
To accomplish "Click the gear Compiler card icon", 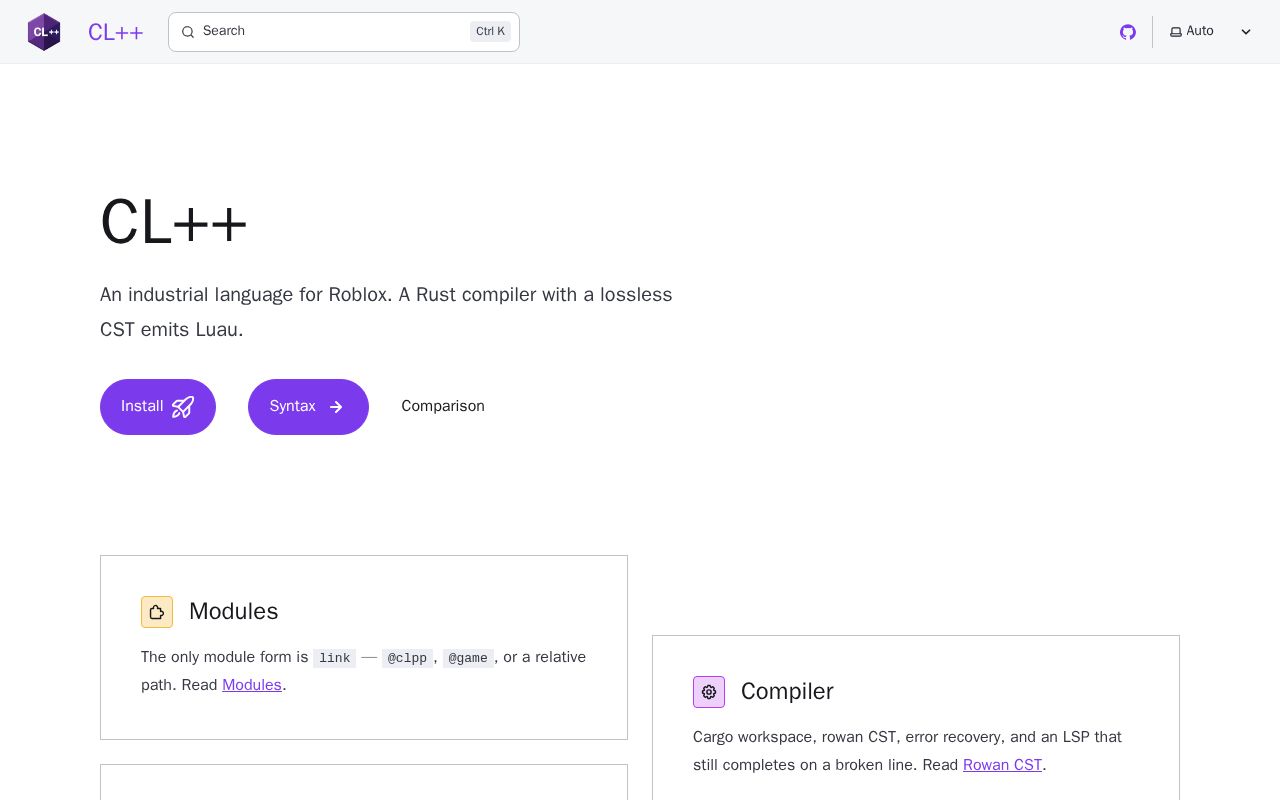I will tap(709, 692).
